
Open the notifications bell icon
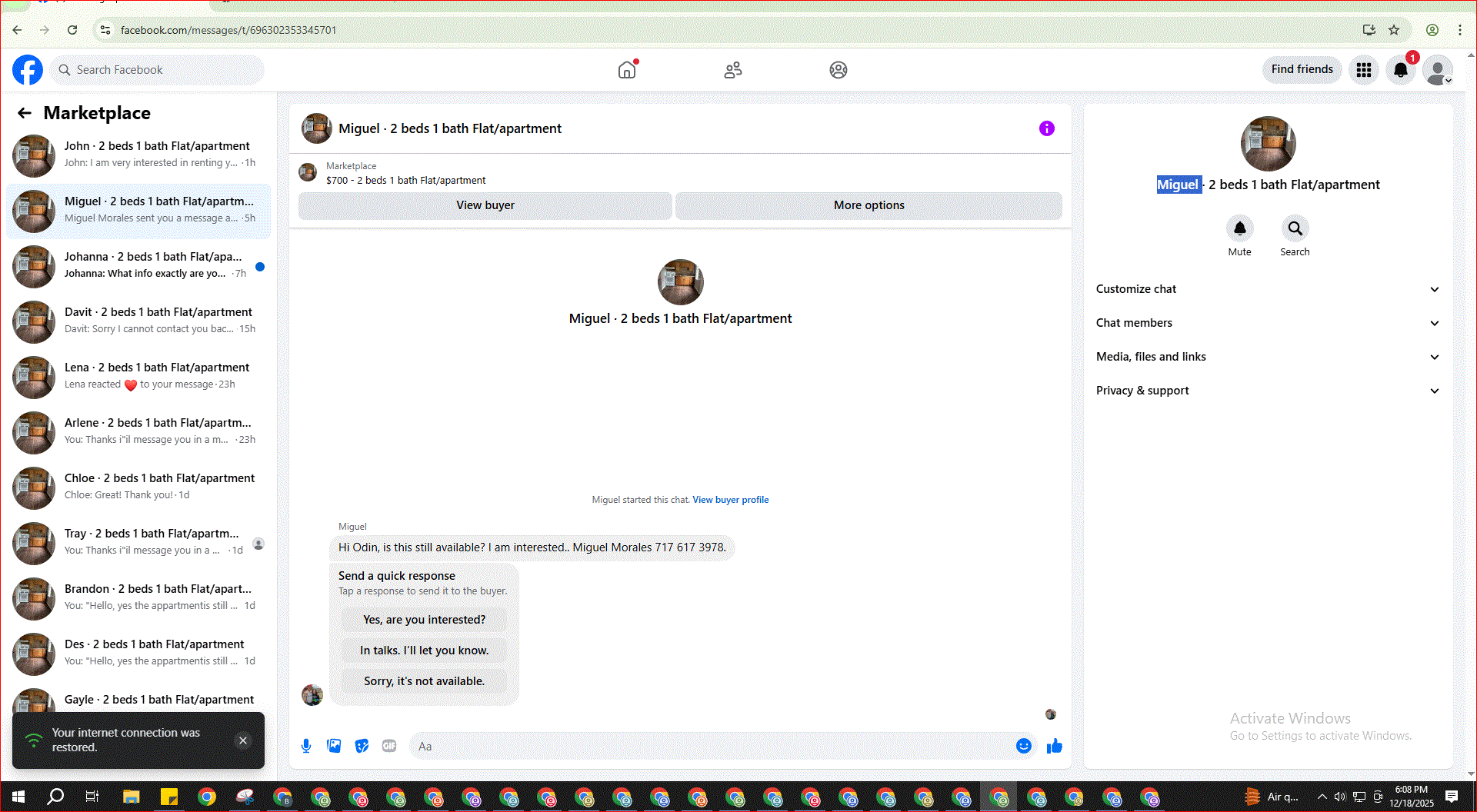pos(1401,70)
